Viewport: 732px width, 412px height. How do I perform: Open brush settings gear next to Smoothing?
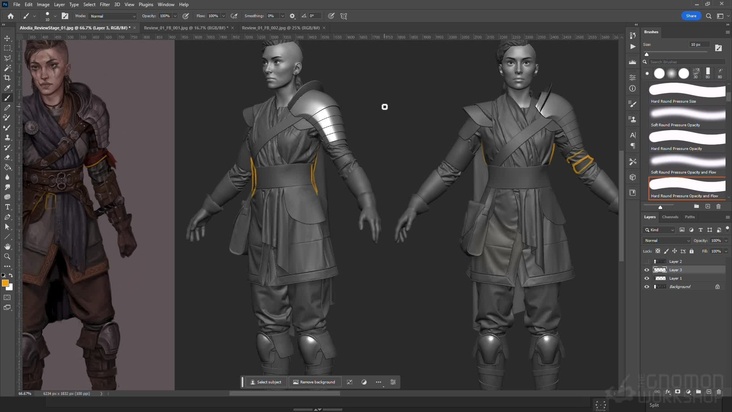(x=292, y=16)
